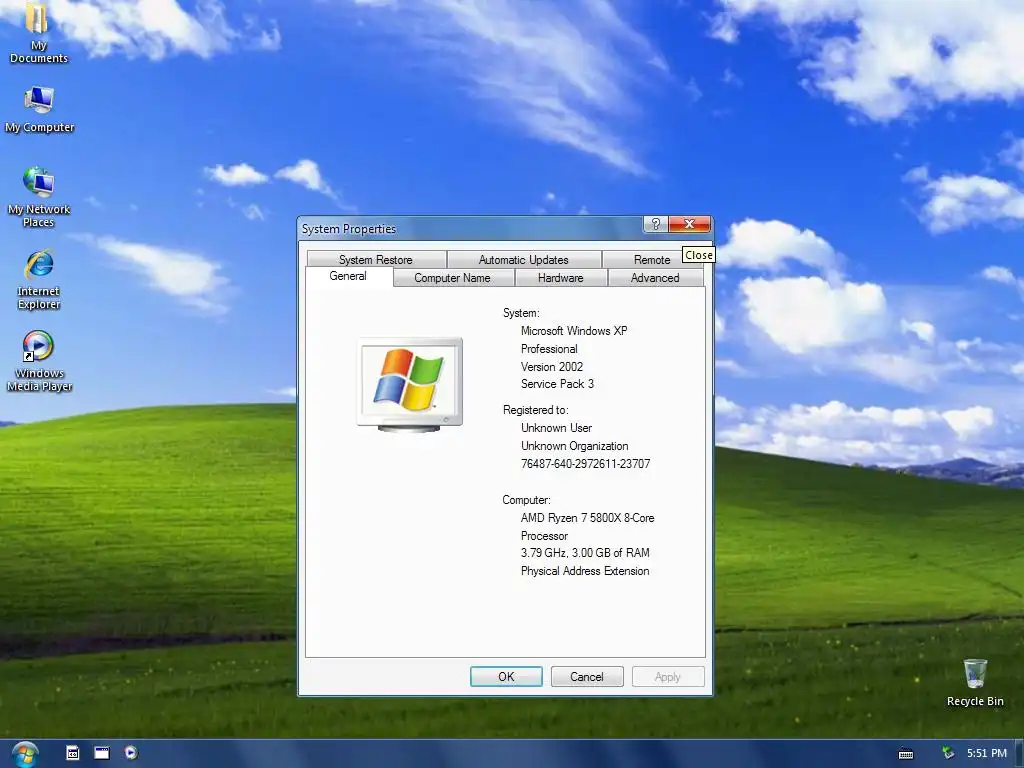1024x768 pixels.
Task: Switch to the Advanced tab
Action: pos(655,278)
